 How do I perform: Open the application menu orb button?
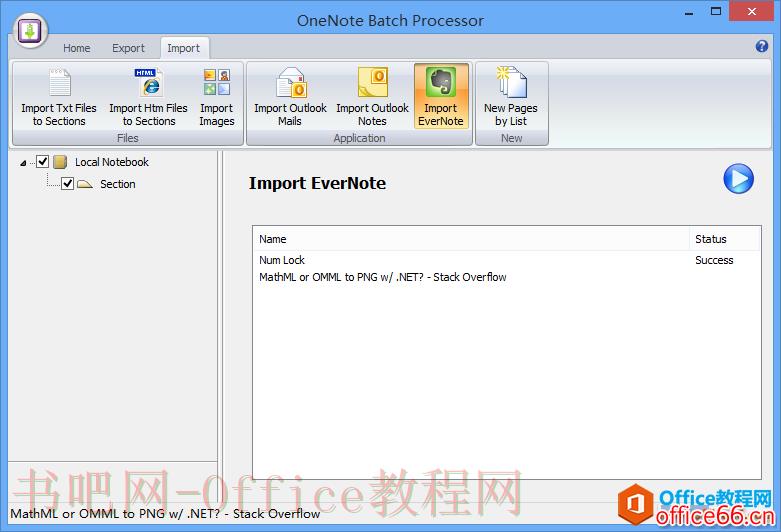(x=30, y=31)
